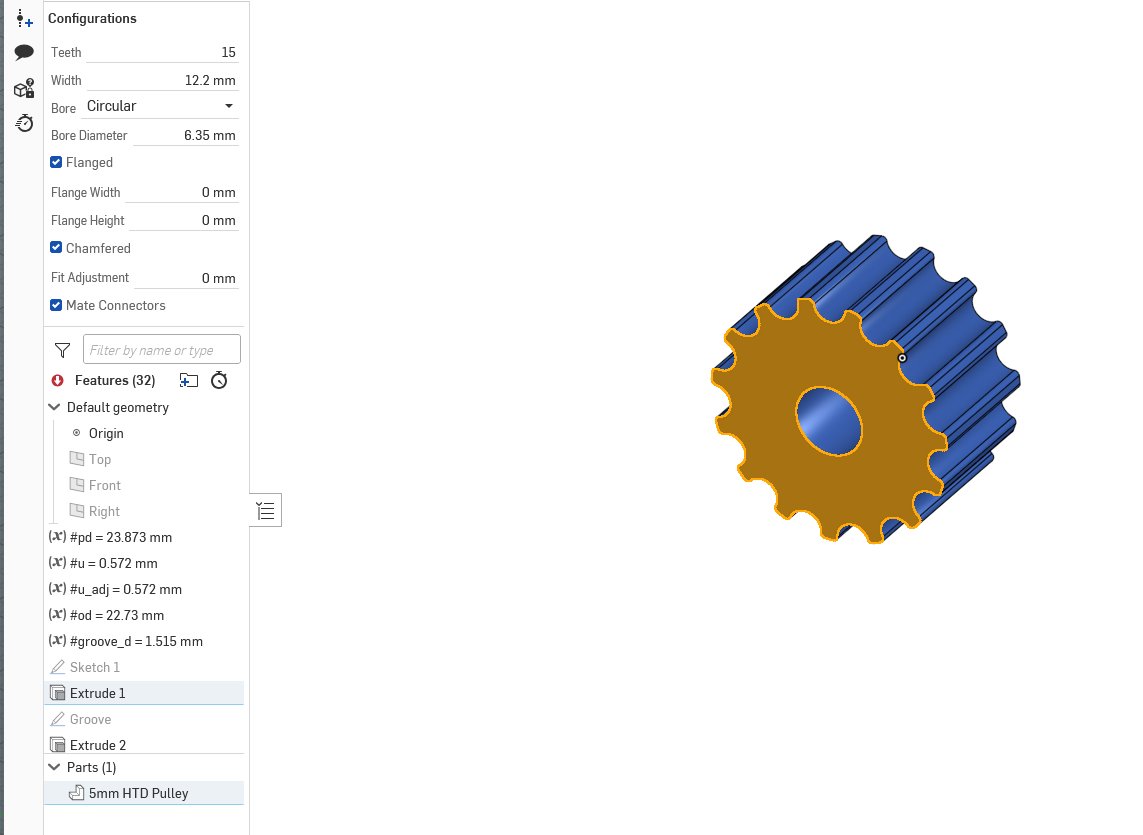Screen dimensions: 1143x835
Task: Click the Width value field
Action: pos(163,80)
